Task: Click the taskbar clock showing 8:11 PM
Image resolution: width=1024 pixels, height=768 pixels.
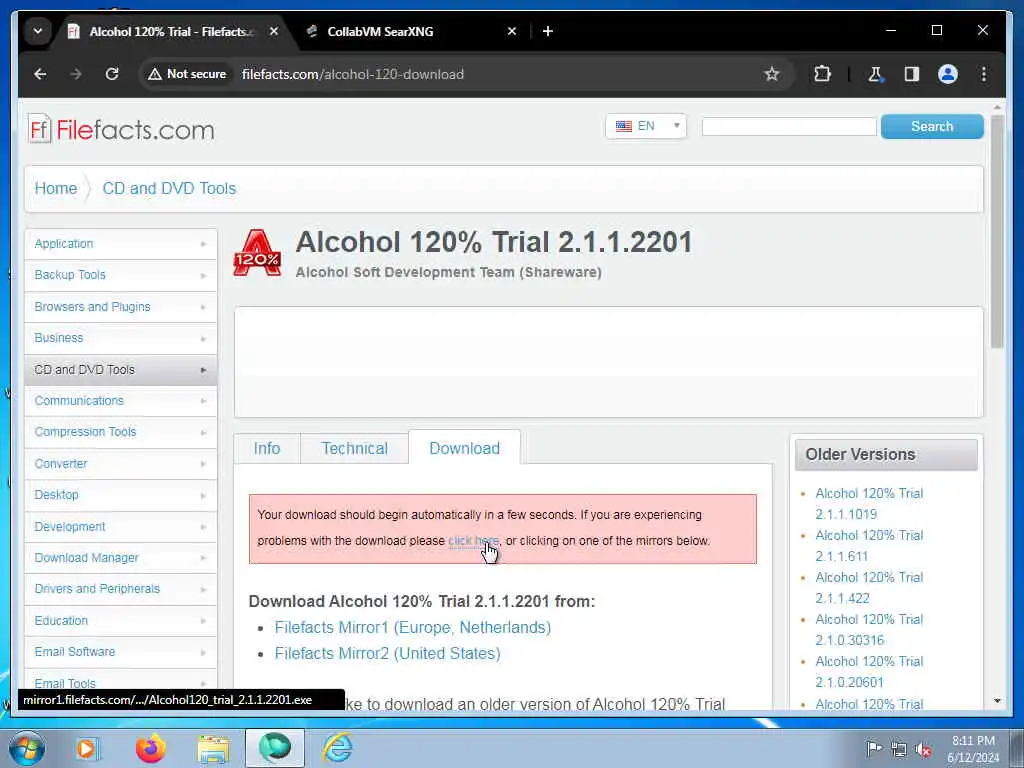Action: point(973,749)
